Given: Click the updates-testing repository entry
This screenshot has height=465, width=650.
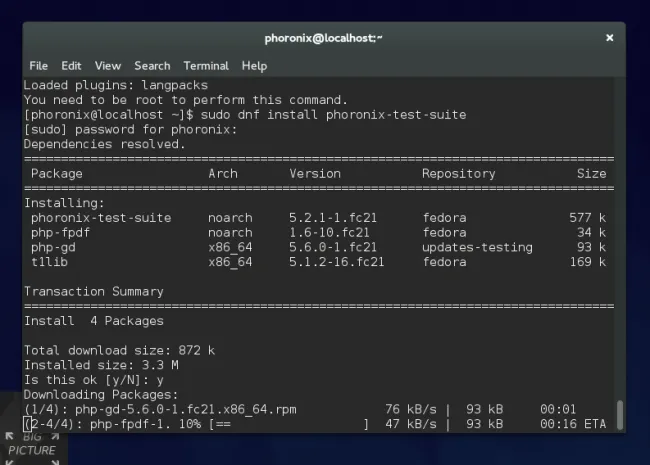Looking at the screenshot, I should (477, 247).
